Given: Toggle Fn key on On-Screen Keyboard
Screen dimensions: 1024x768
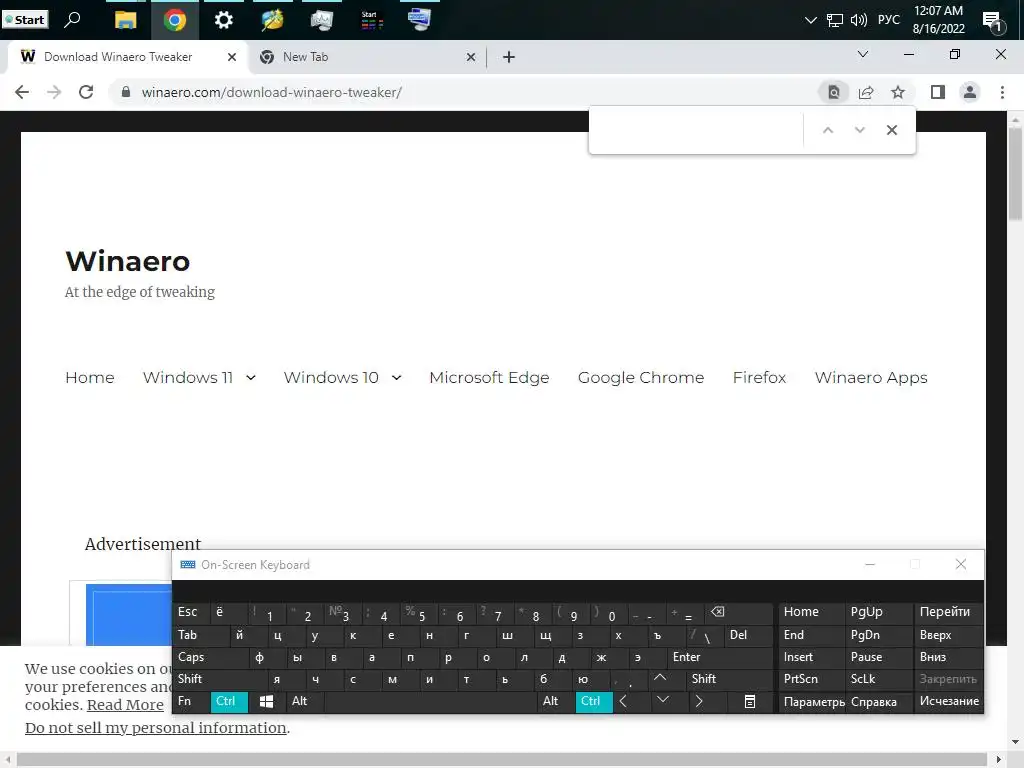Looking at the screenshot, I should click(191, 701).
